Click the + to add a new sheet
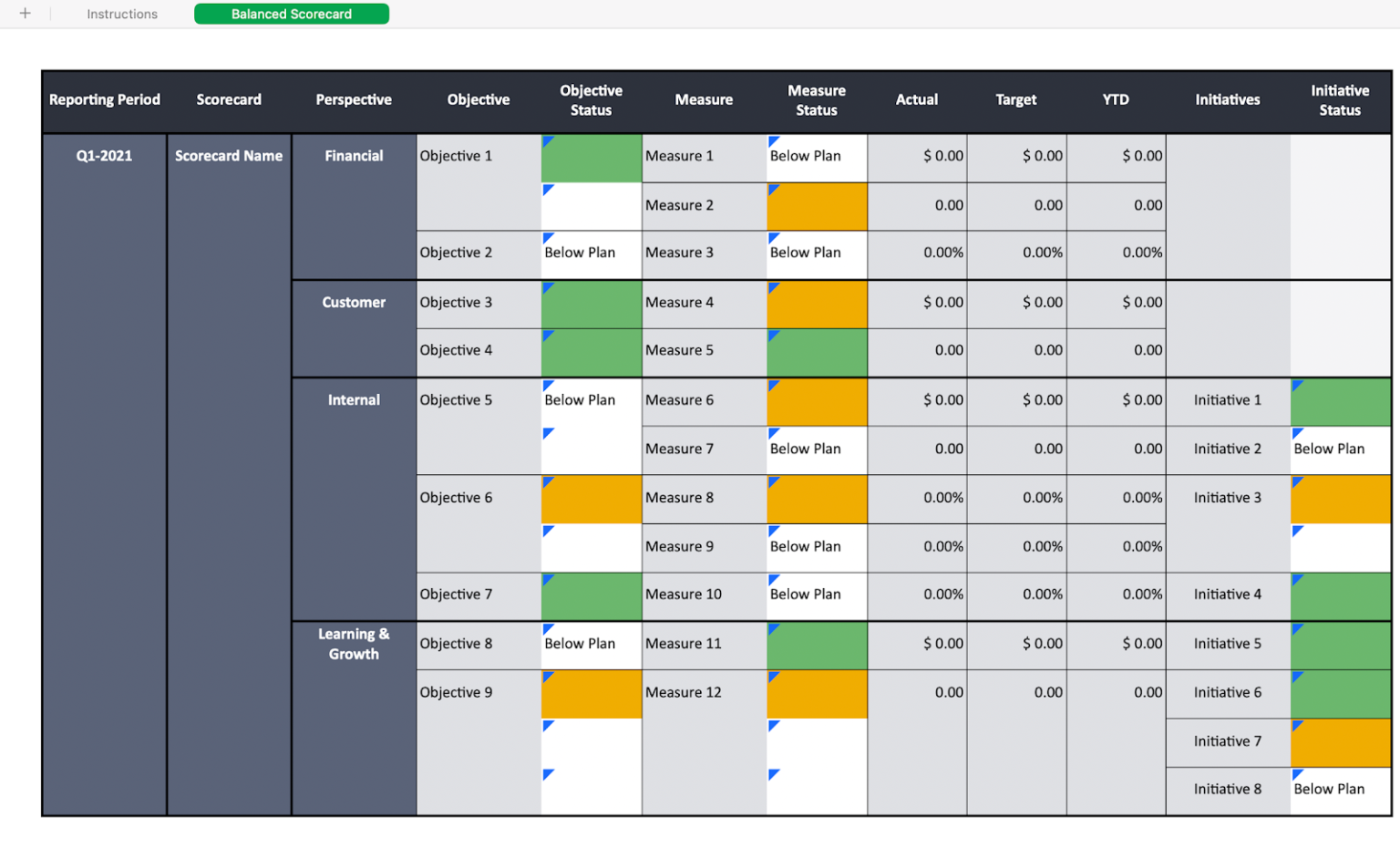 tap(25, 14)
